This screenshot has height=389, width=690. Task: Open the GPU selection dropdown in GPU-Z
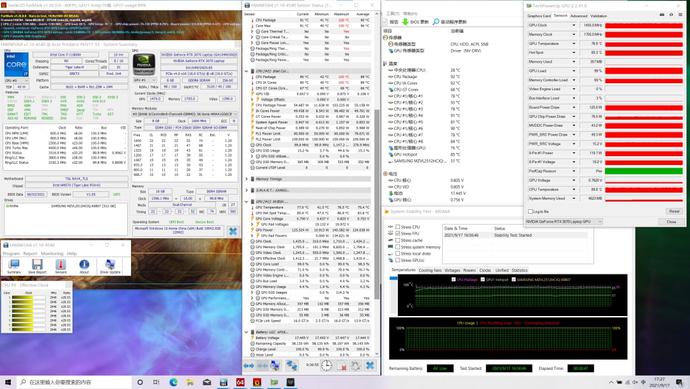pos(565,221)
